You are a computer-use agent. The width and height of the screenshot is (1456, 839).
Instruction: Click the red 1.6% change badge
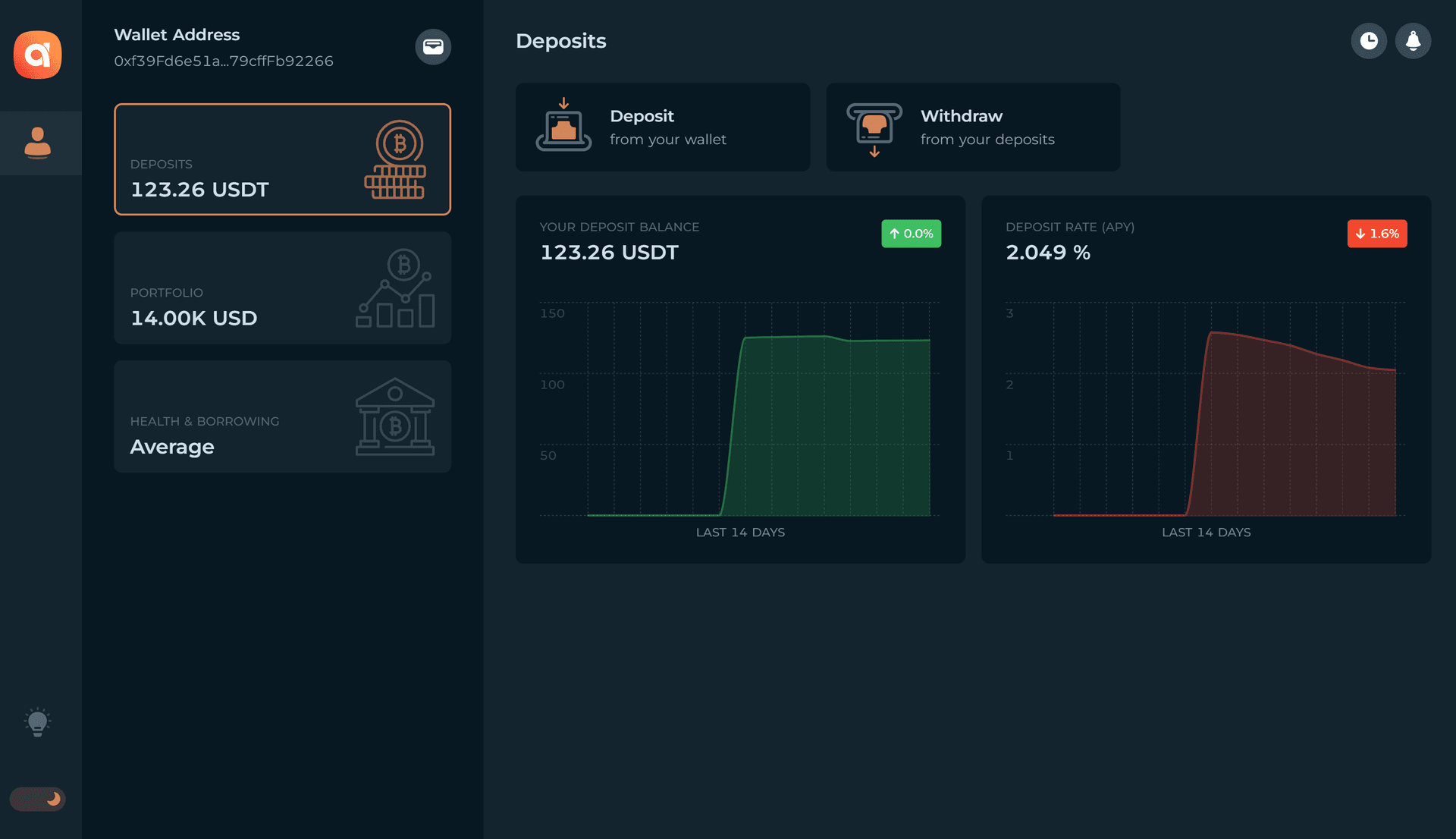point(1376,234)
